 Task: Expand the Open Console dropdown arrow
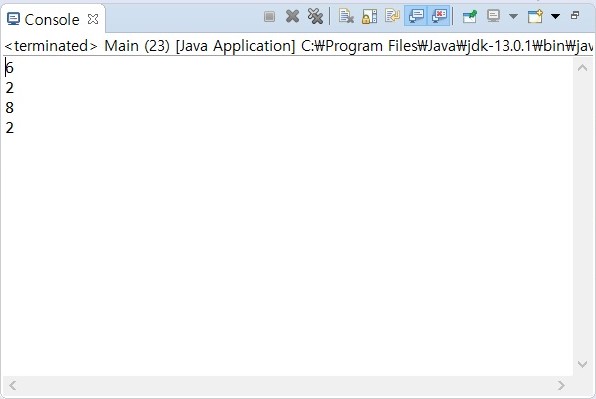(x=555, y=16)
